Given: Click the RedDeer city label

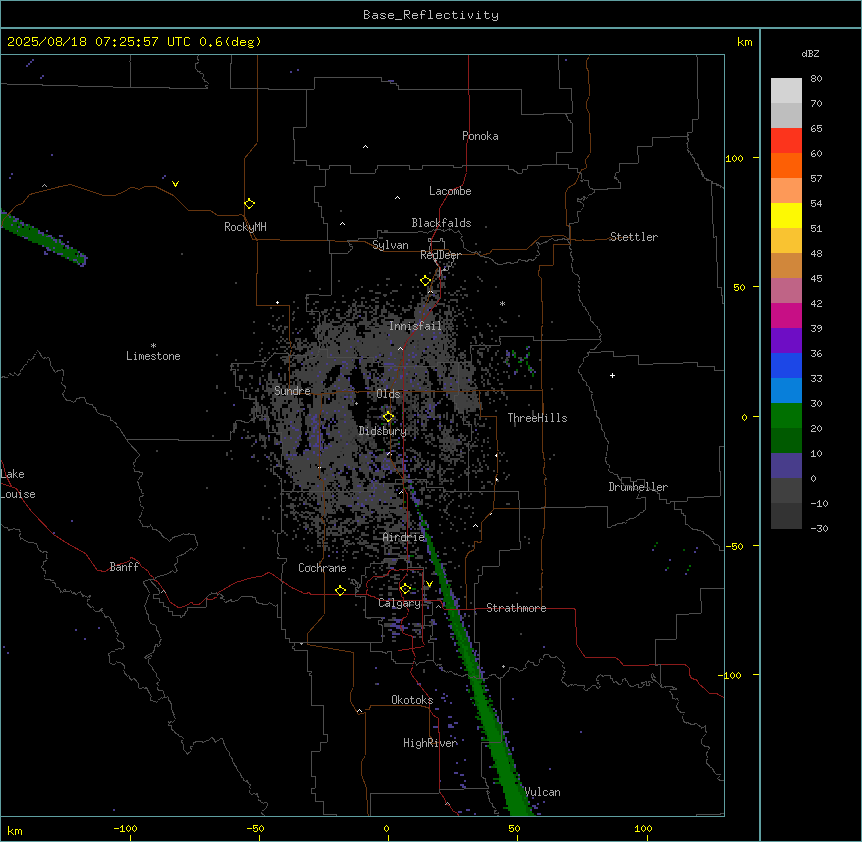Looking at the screenshot, I should pyautogui.click(x=440, y=255).
